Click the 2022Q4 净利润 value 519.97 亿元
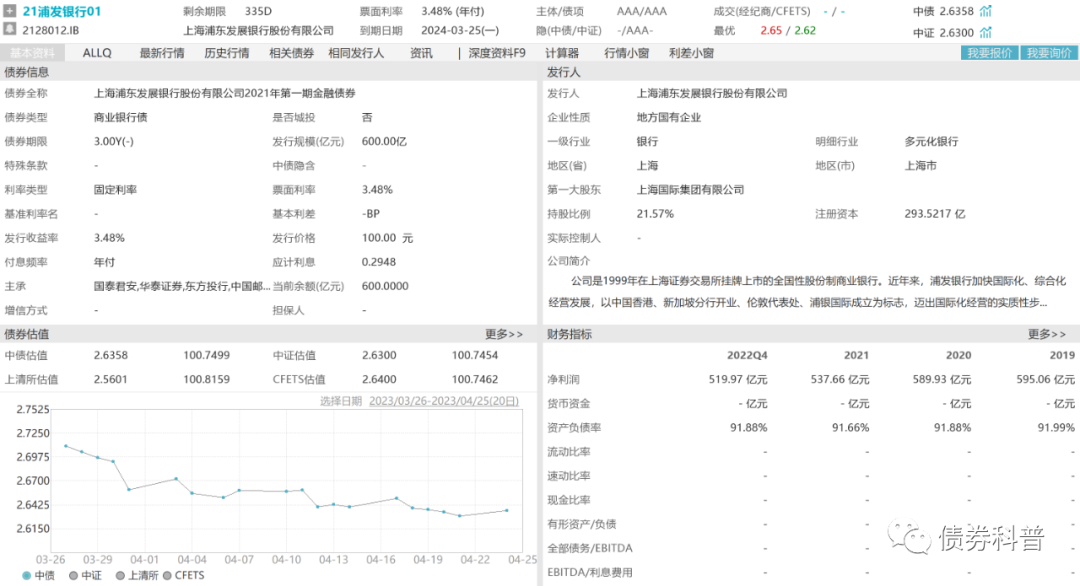 point(738,379)
